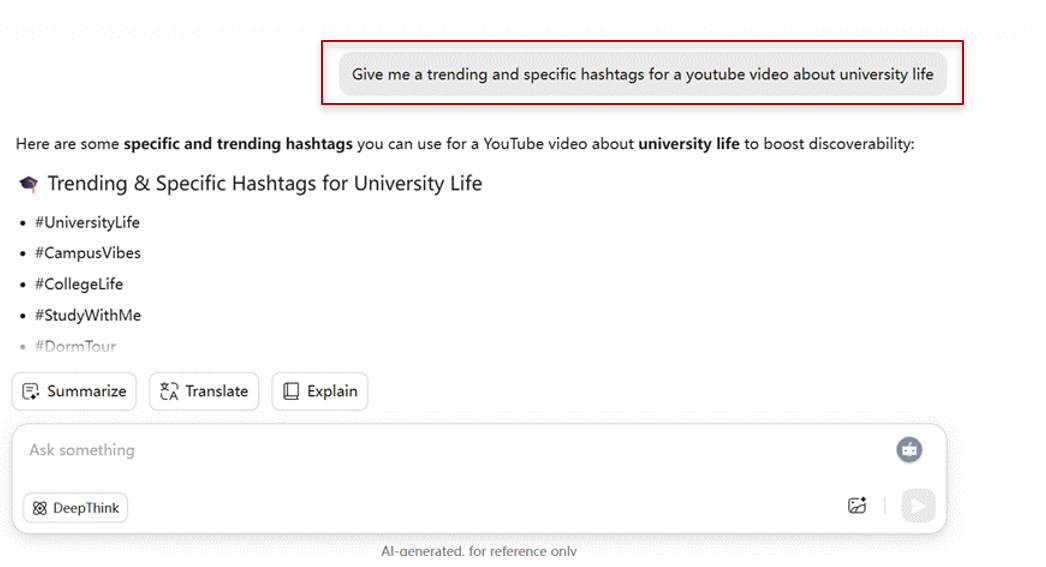The image size is (1046, 567).
Task: Click the Trending & Specific Hashtags heading
Action: tap(265, 183)
